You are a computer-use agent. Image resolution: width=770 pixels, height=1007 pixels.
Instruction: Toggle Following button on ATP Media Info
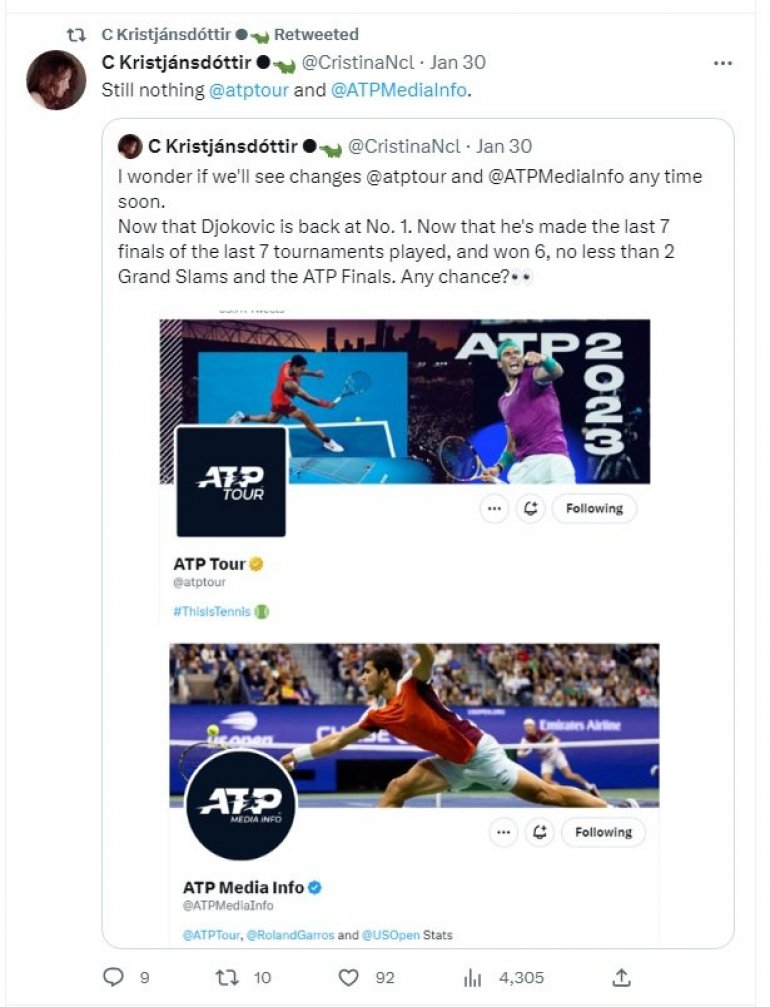coord(603,832)
